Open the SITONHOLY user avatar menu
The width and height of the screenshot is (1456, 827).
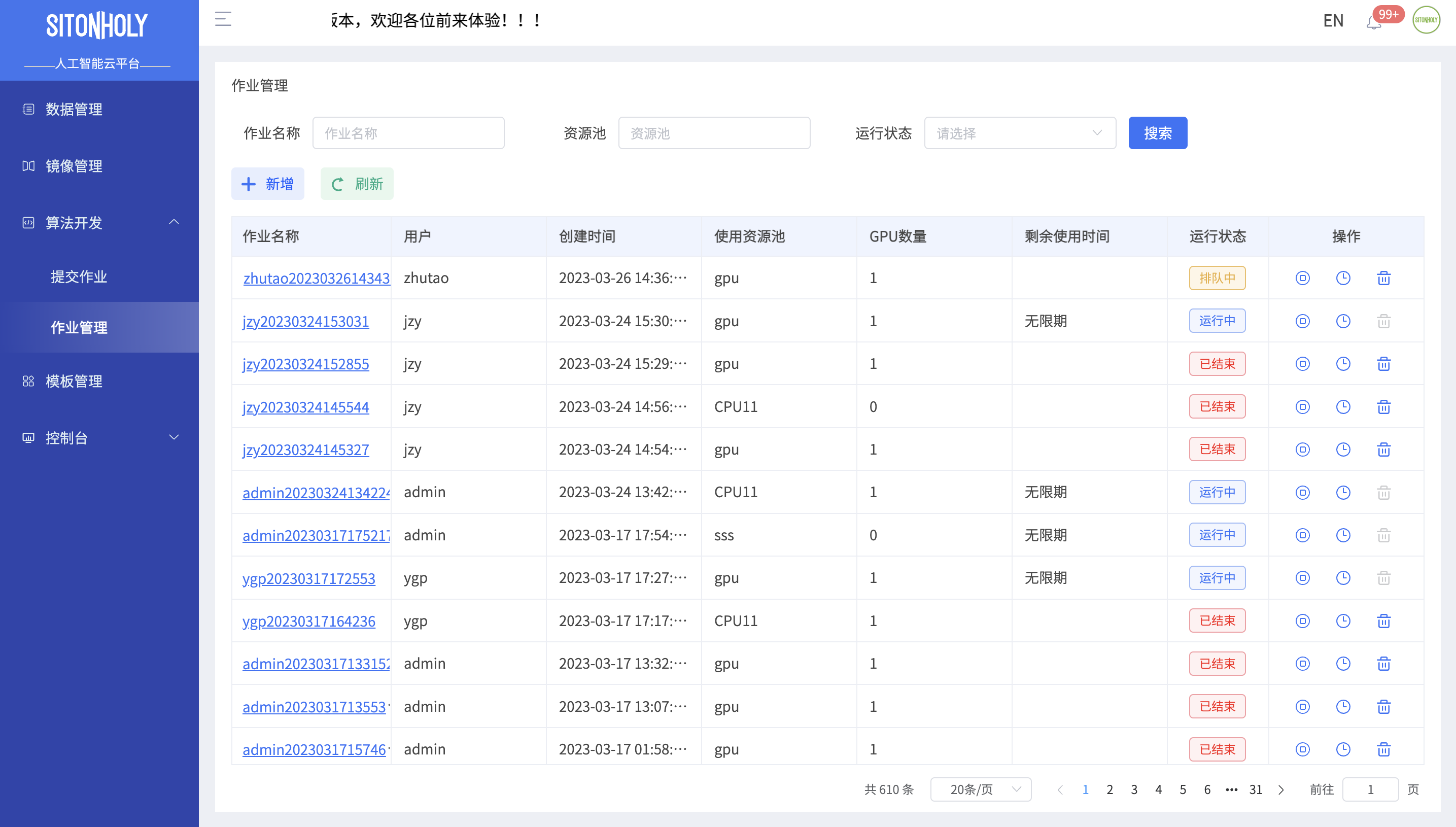[x=1426, y=20]
